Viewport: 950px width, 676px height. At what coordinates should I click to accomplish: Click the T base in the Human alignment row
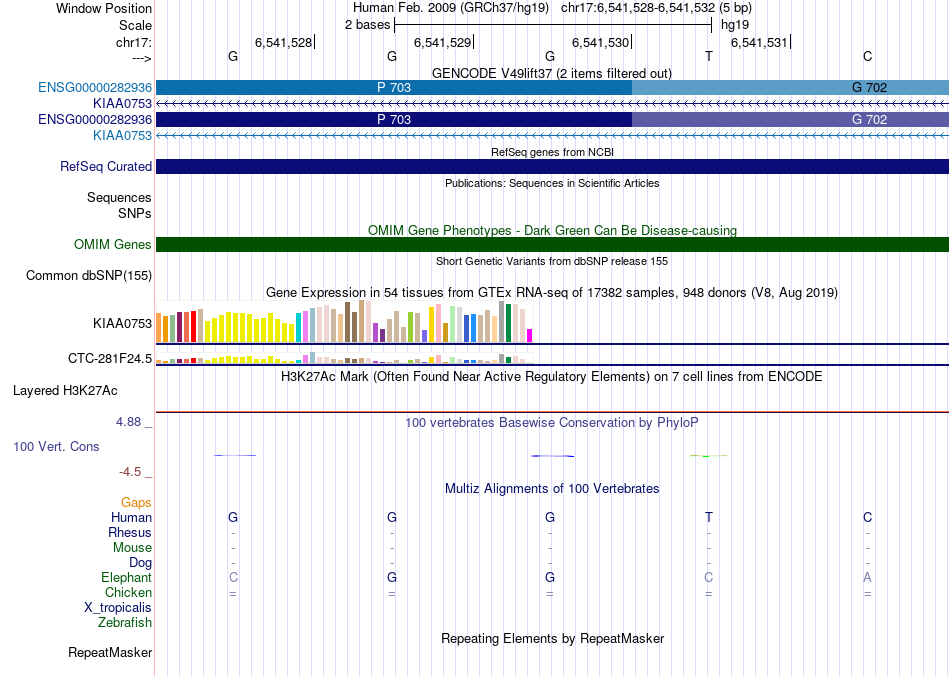709,517
